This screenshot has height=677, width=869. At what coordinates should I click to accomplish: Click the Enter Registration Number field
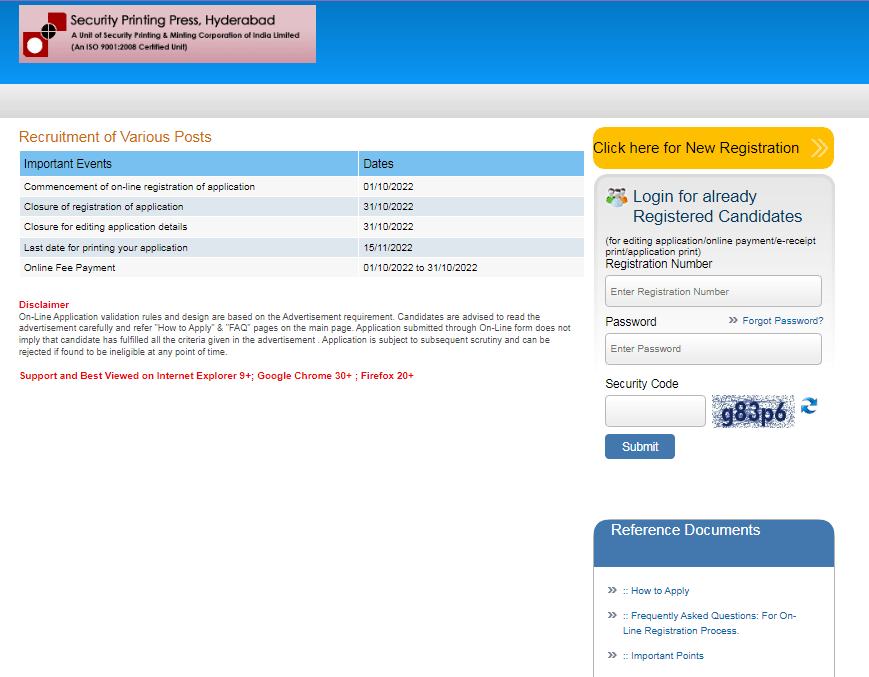(712, 291)
